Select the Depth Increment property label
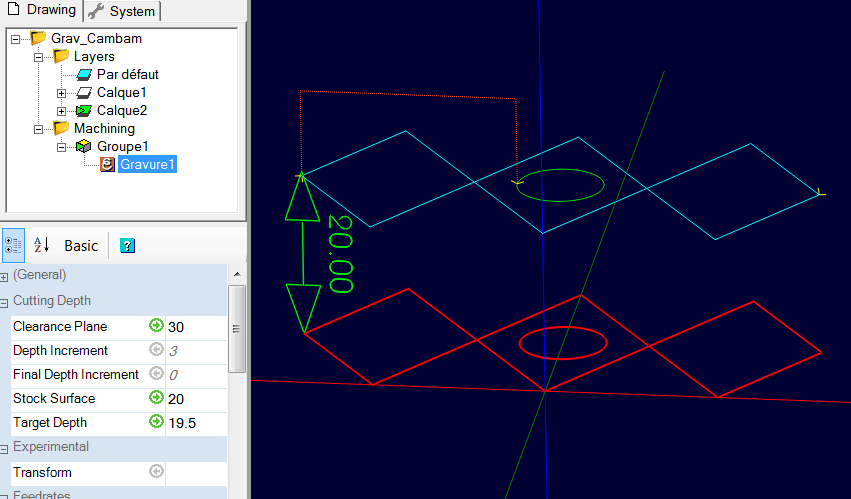851x499 pixels. click(61, 350)
